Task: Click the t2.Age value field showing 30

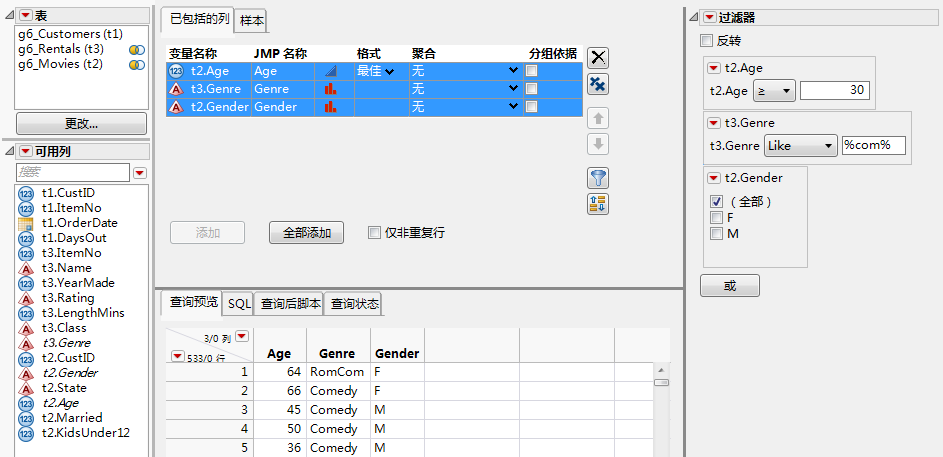Action: pyautogui.click(x=834, y=91)
